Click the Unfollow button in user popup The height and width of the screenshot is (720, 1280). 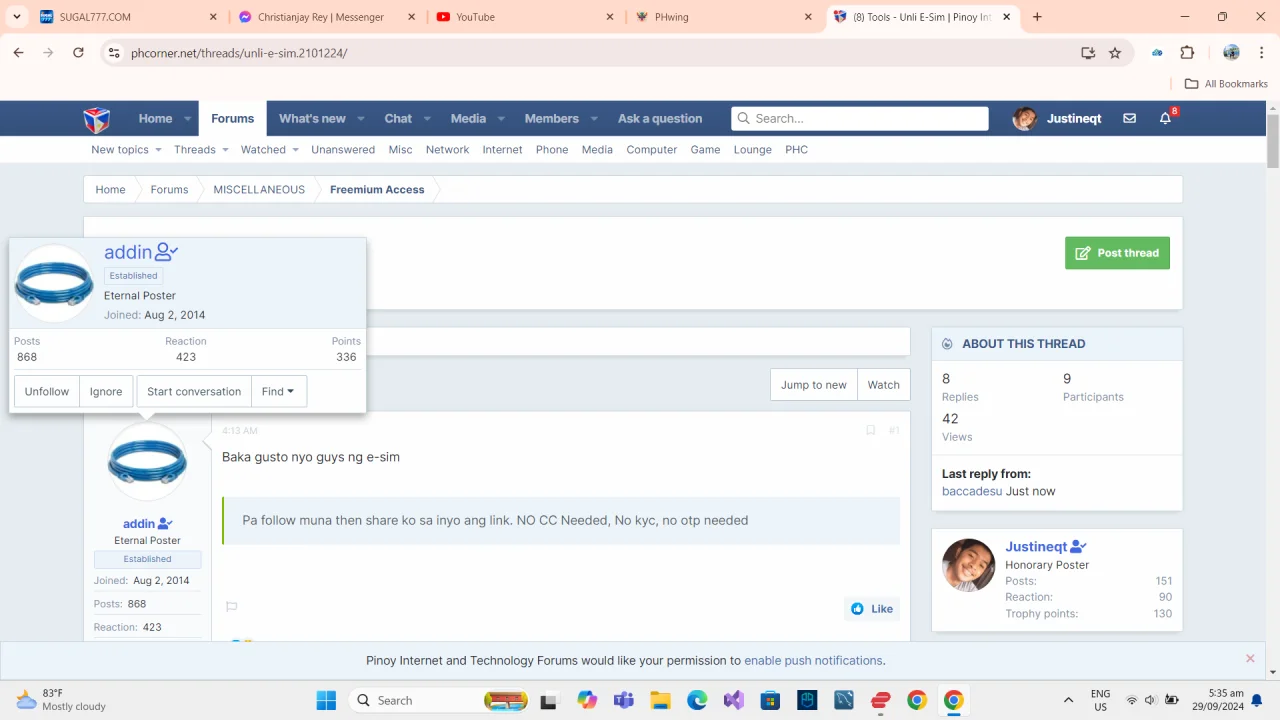tap(47, 391)
